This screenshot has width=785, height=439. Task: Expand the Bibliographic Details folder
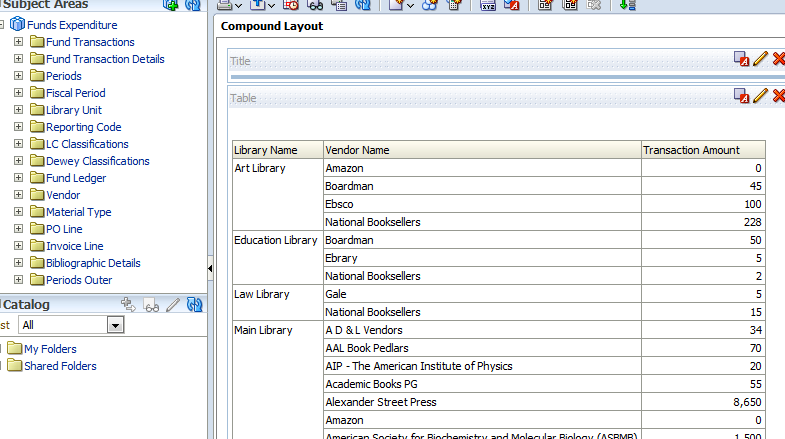[18, 263]
